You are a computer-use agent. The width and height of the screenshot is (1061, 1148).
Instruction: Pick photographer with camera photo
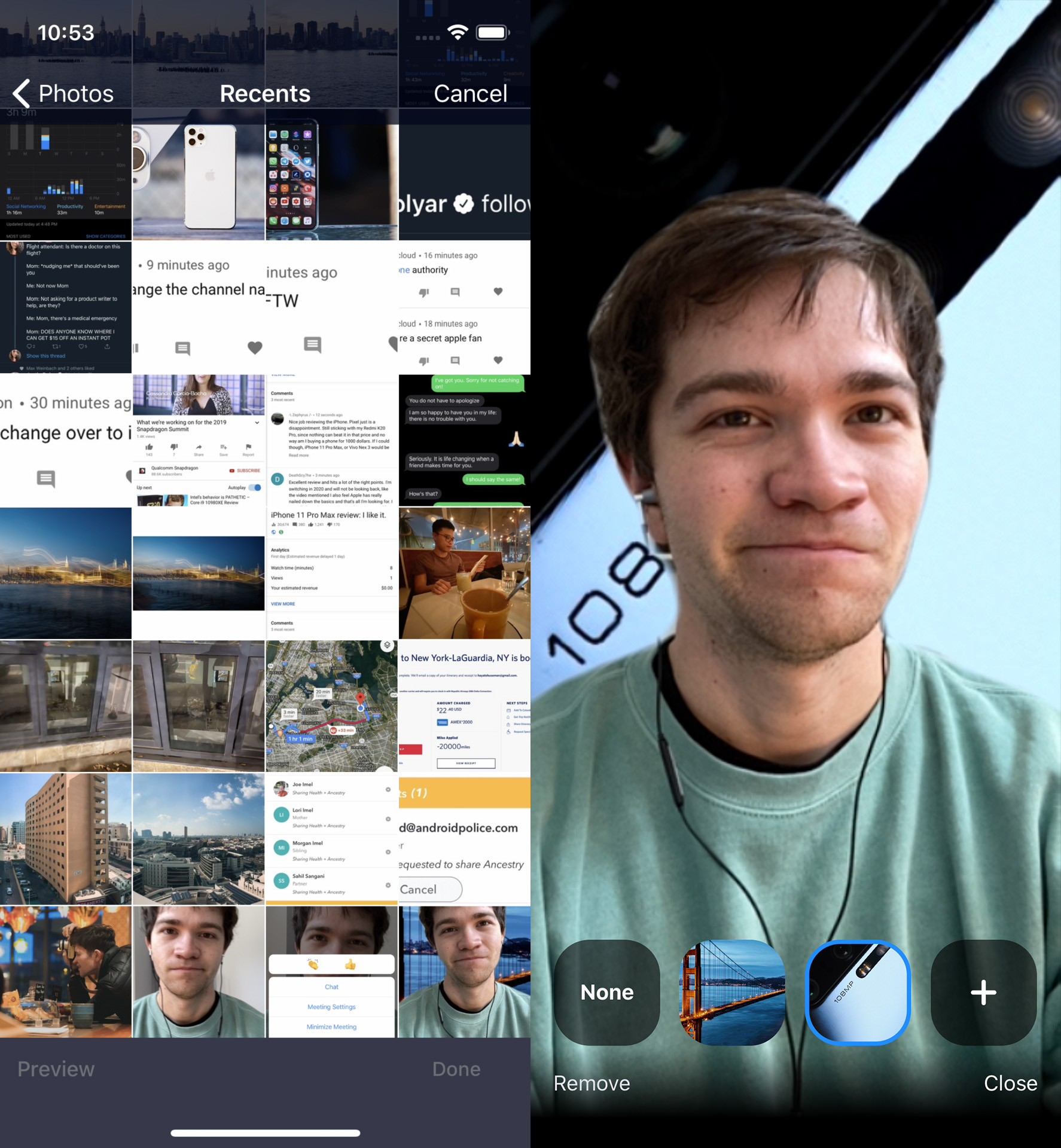click(66, 972)
